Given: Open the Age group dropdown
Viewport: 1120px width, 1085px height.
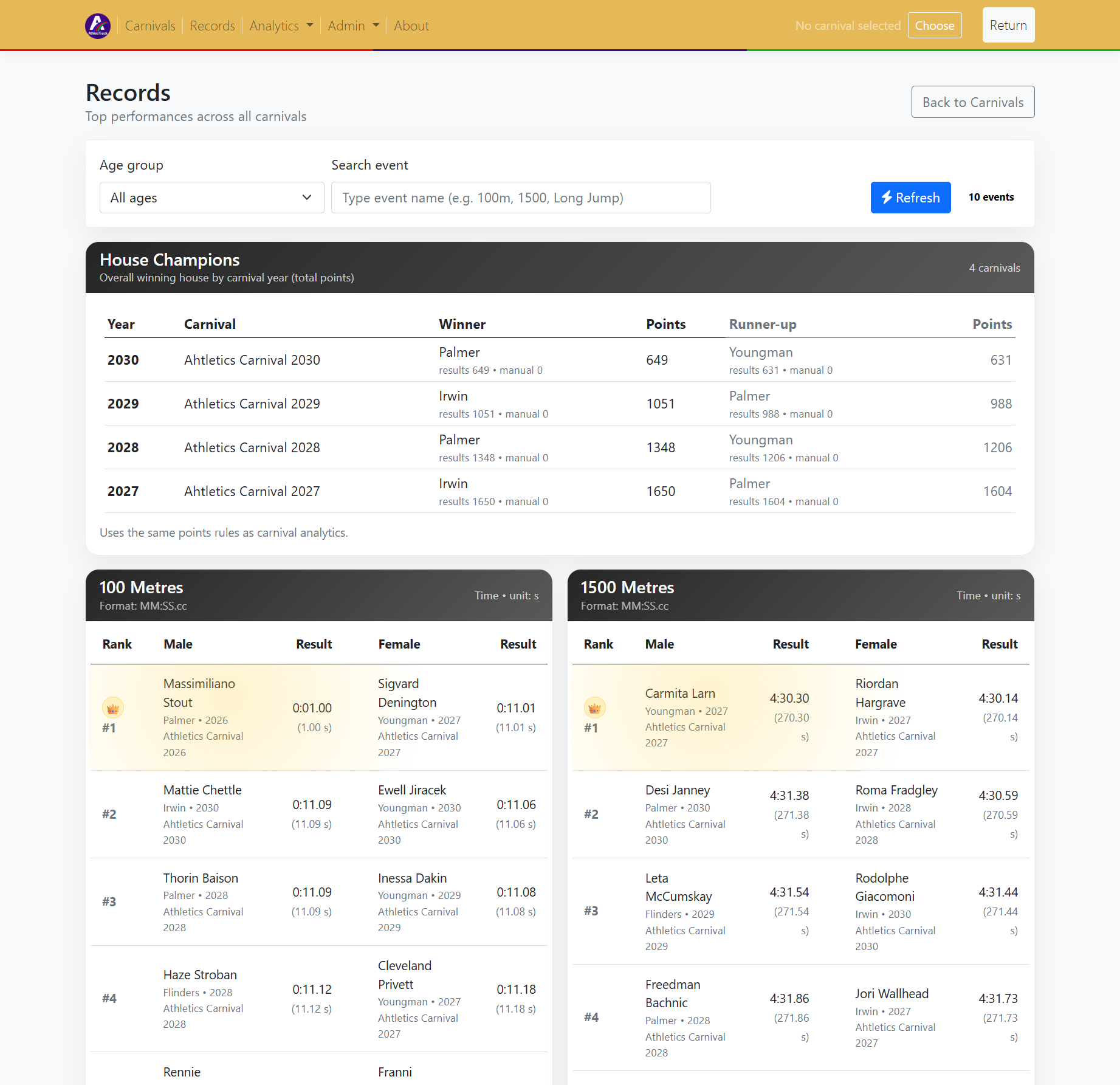Looking at the screenshot, I should pos(211,198).
